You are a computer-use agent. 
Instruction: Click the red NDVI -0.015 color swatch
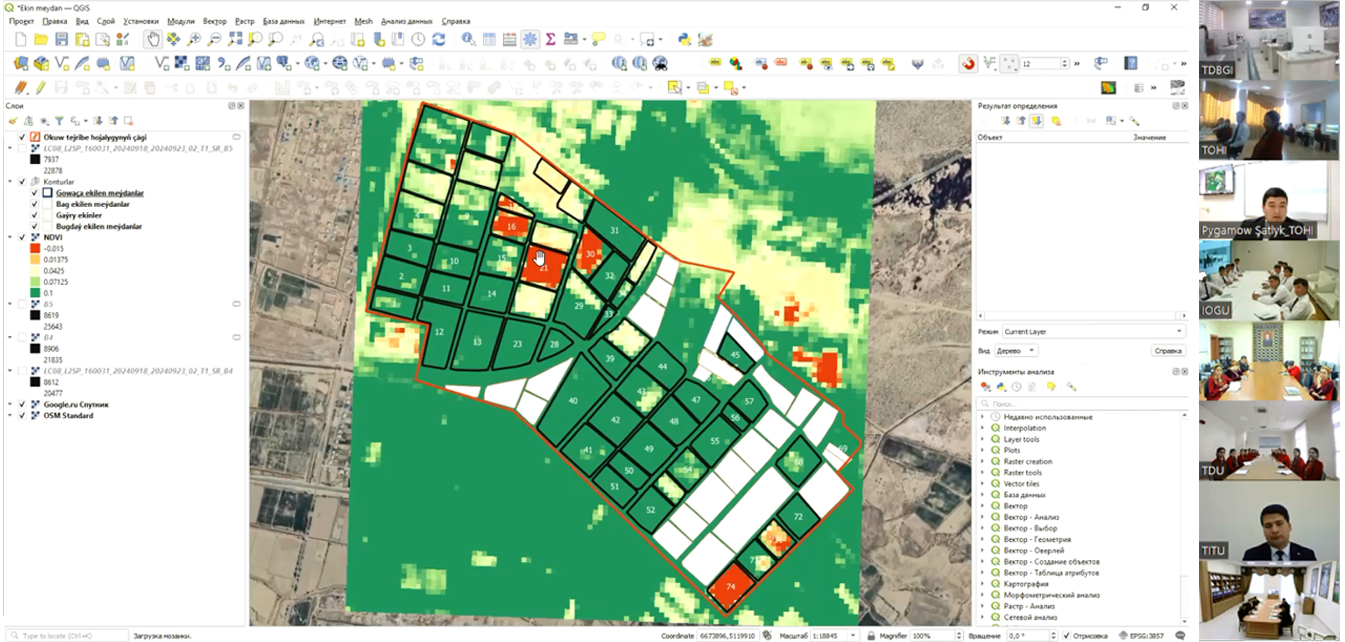click(x=34, y=248)
